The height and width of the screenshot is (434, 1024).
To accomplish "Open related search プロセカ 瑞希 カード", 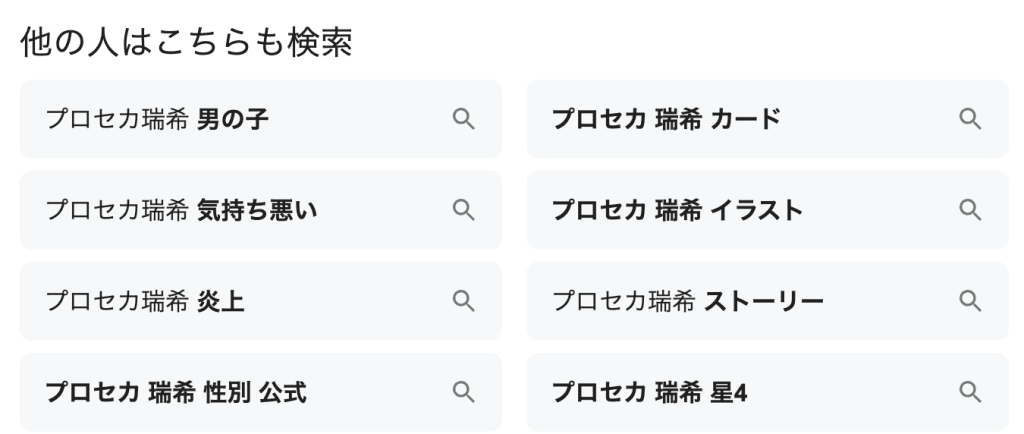I will (x=767, y=119).
